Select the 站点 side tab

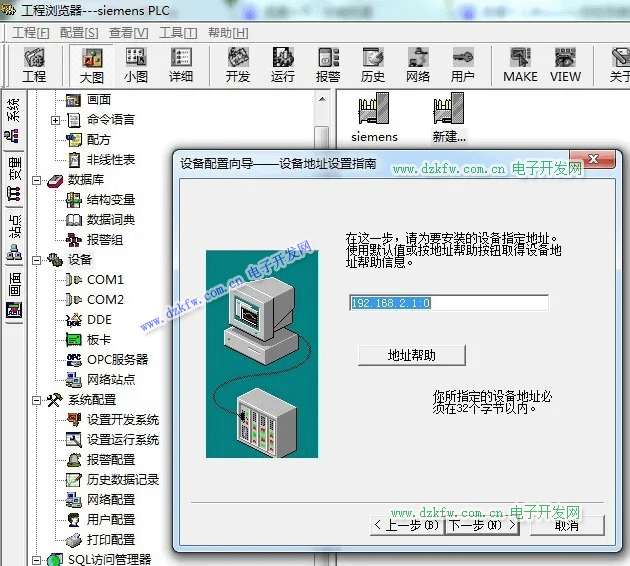(14, 237)
